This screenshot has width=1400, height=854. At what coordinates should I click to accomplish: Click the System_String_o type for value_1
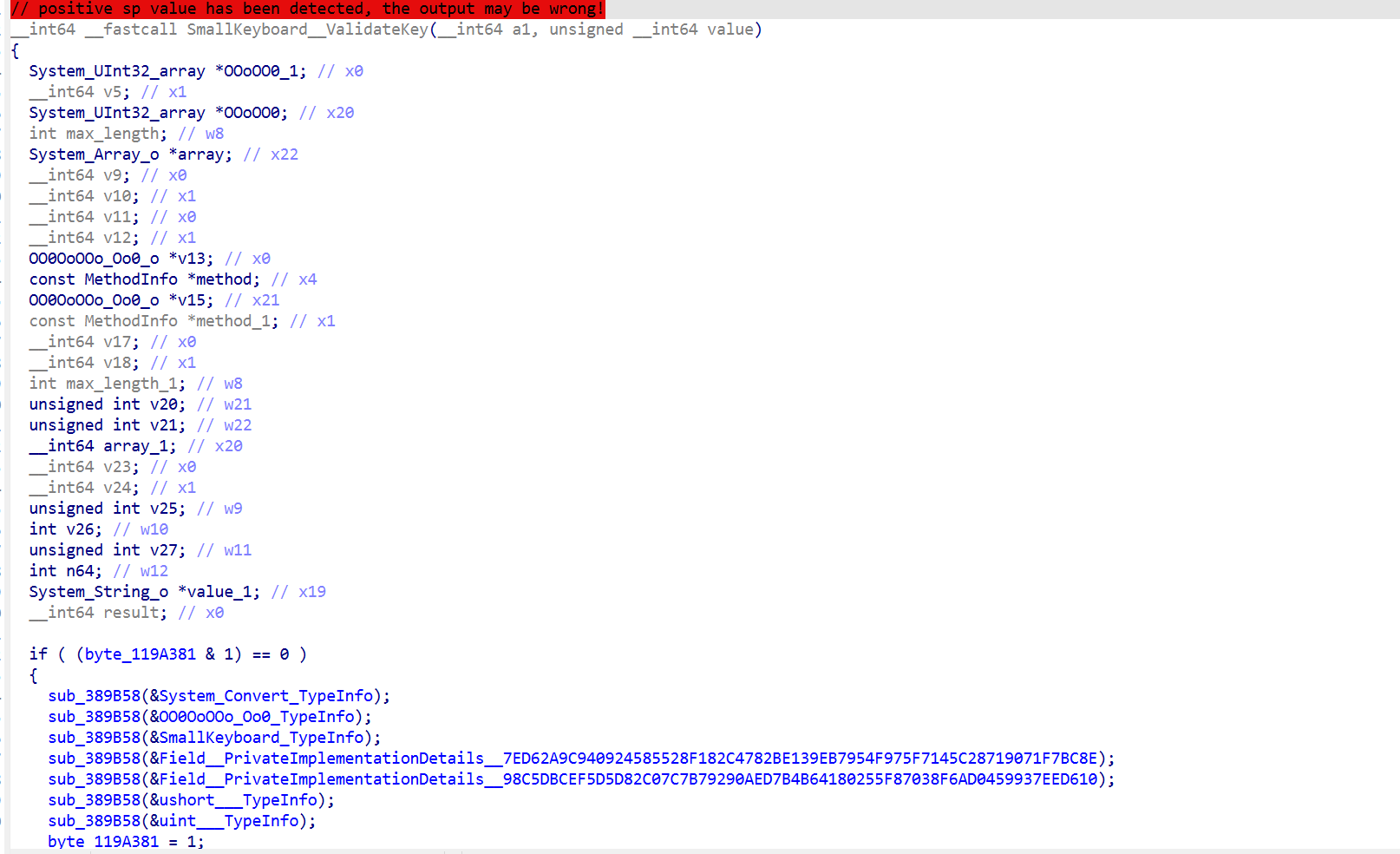coord(95,591)
